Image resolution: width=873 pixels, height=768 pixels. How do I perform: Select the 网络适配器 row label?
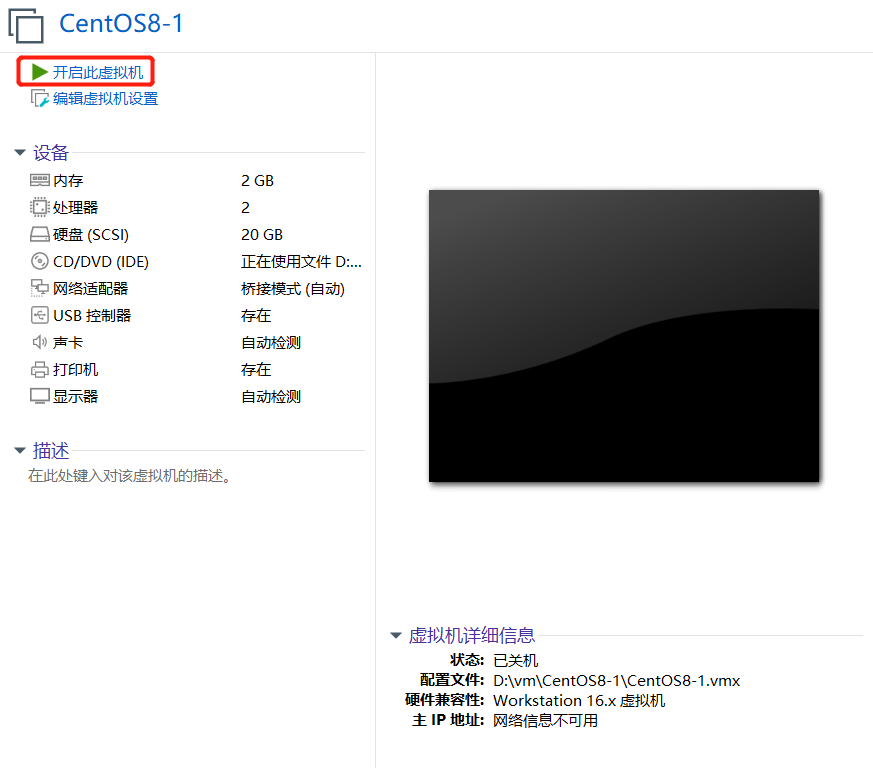(x=91, y=288)
